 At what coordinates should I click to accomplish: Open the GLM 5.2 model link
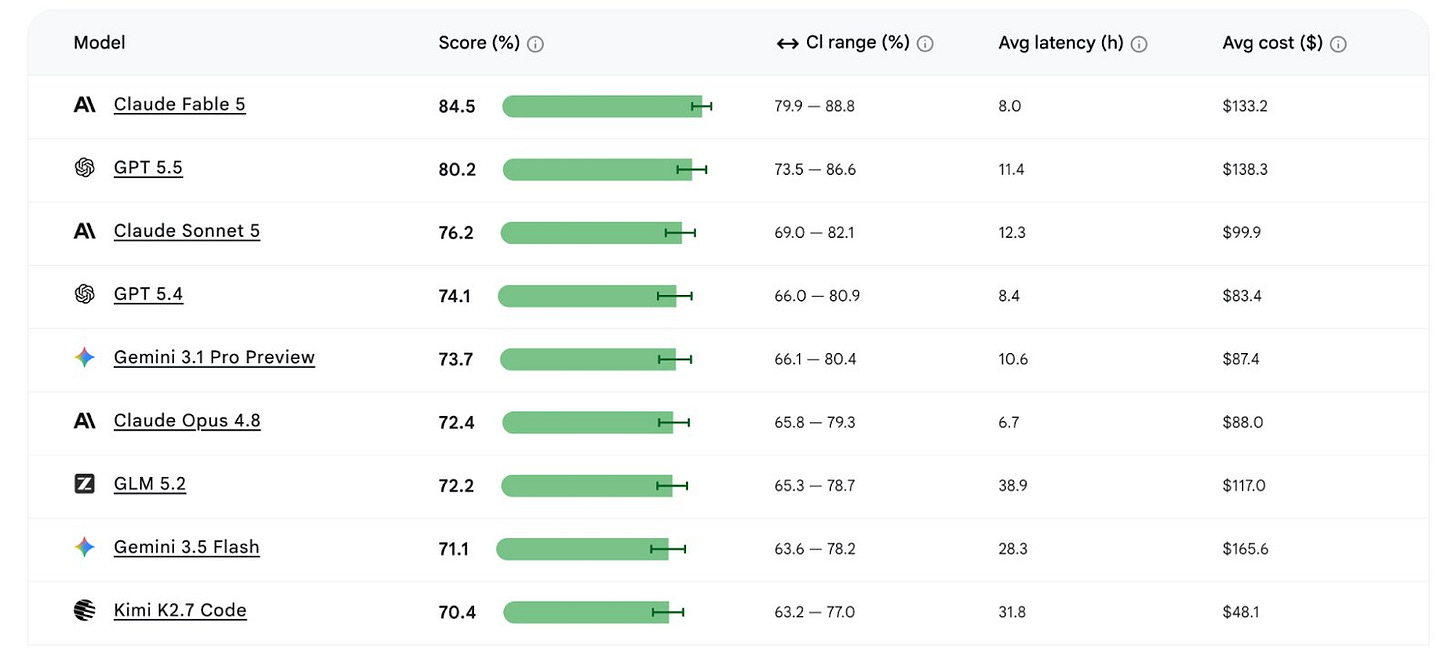pyautogui.click(x=150, y=484)
